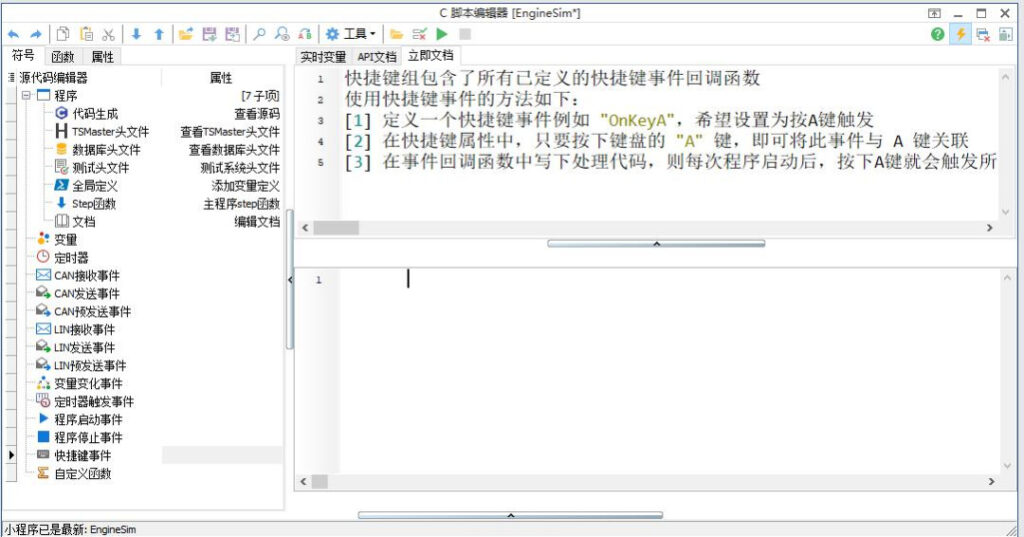Collapse the 程序 tree node
This screenshot has height=537, width=1024.
pos(26,95)
